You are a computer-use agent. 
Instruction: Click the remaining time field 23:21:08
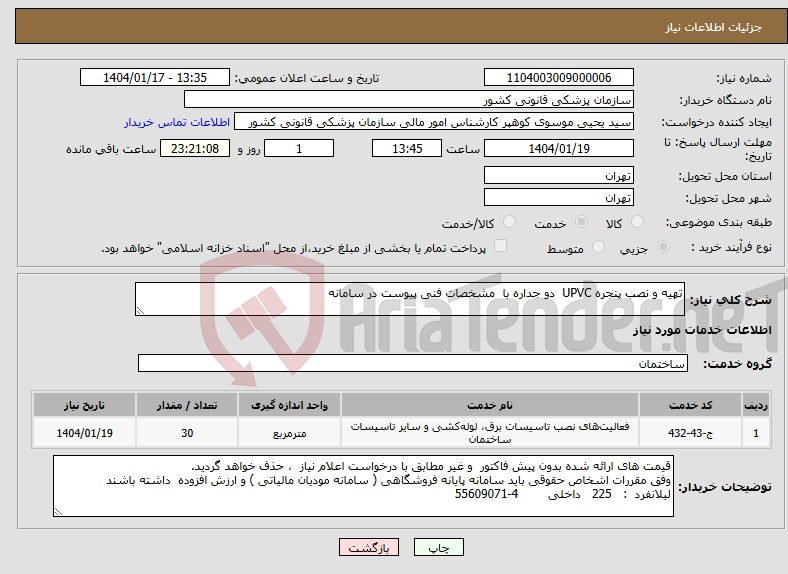point(195,148)
